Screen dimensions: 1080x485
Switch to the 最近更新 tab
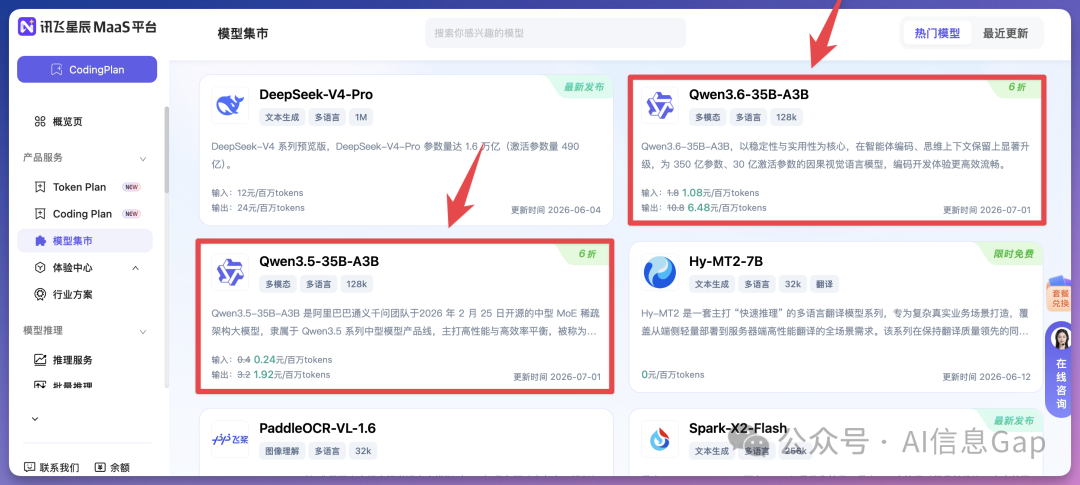click(1006, 33)
